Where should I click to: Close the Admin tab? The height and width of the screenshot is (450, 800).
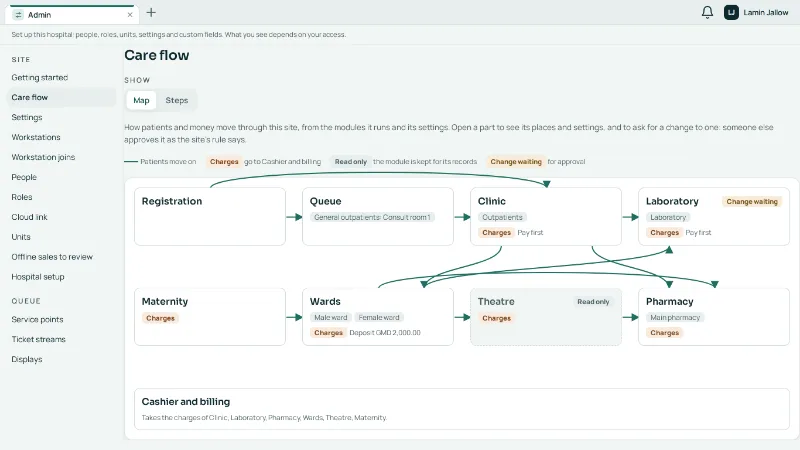(130, 15)
